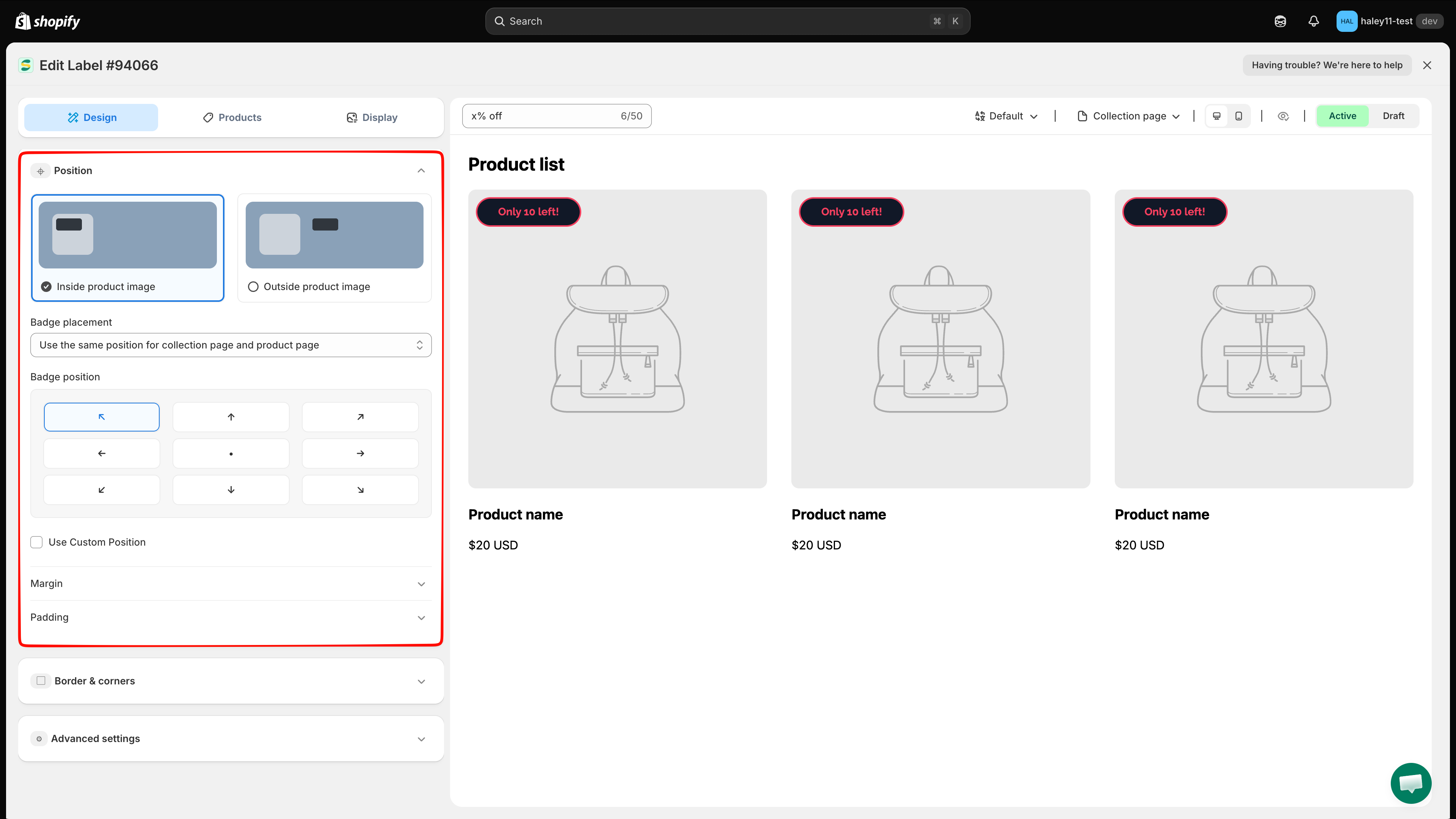Click the first product backpack image
Image resolution: width=1456 pixels, height=819 pixels.
(x=617, y=339)
